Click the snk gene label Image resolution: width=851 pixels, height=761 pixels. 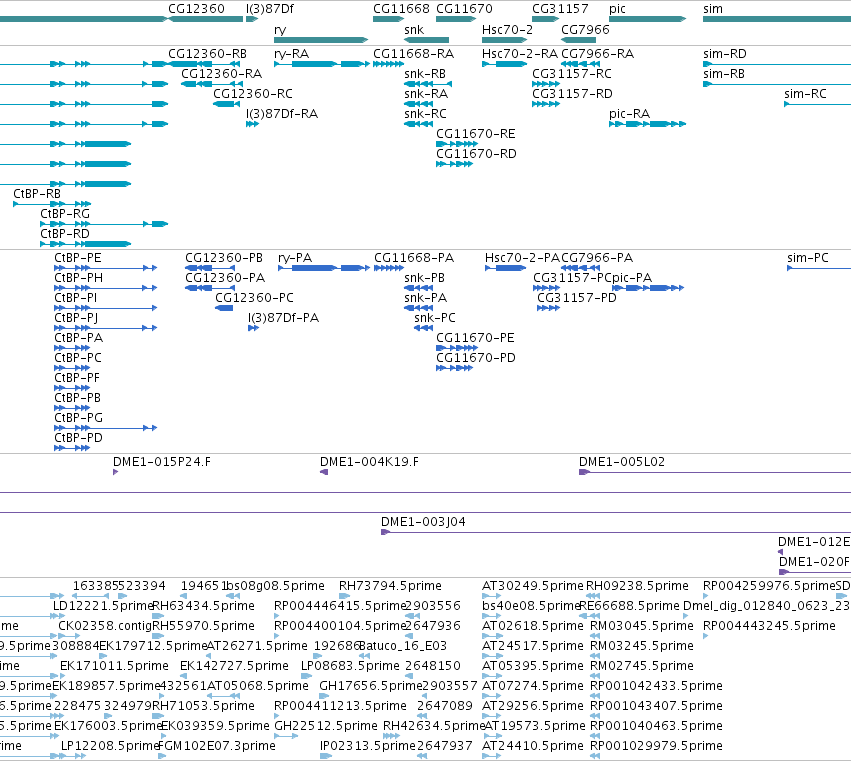coord(414,30)
